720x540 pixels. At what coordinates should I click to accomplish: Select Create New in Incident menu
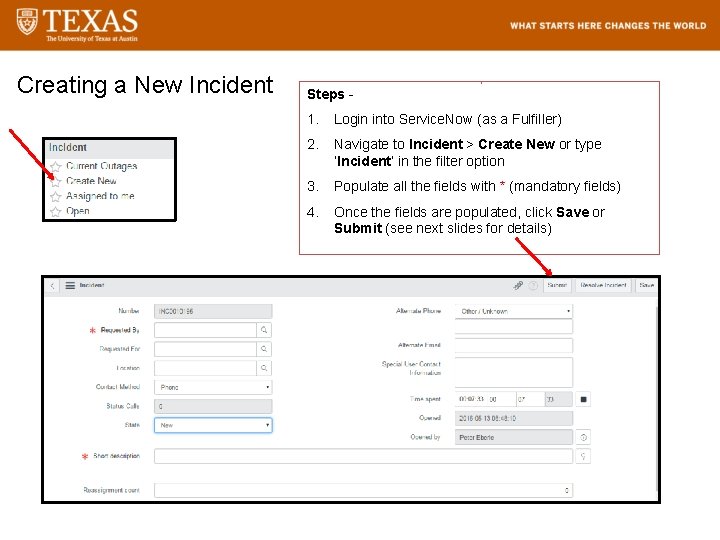click(91, 181)
